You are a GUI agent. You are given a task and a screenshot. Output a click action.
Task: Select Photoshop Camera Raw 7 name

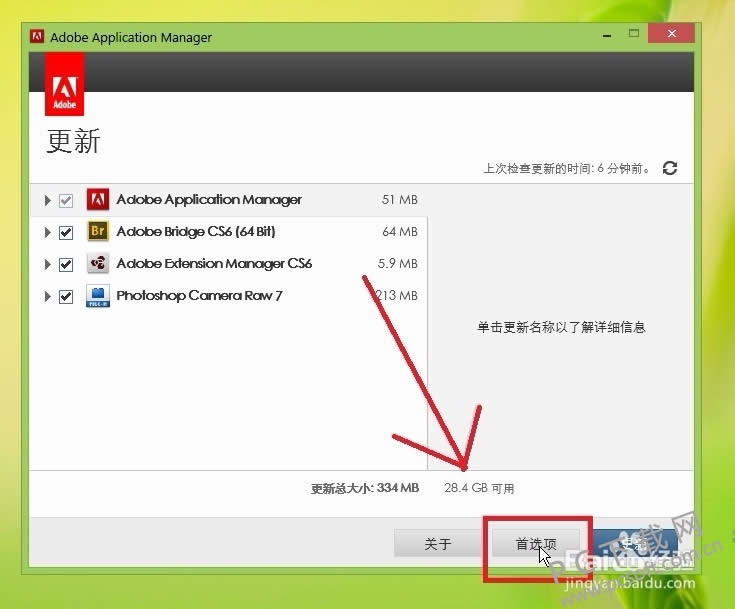pos(199,295)
